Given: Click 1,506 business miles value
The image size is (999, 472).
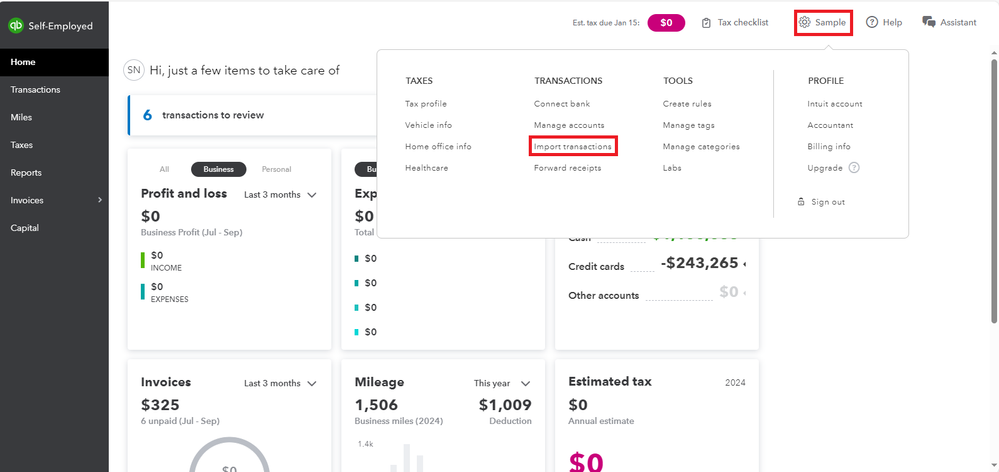Looking at the screenshot, I should click(x=376, y=405).
